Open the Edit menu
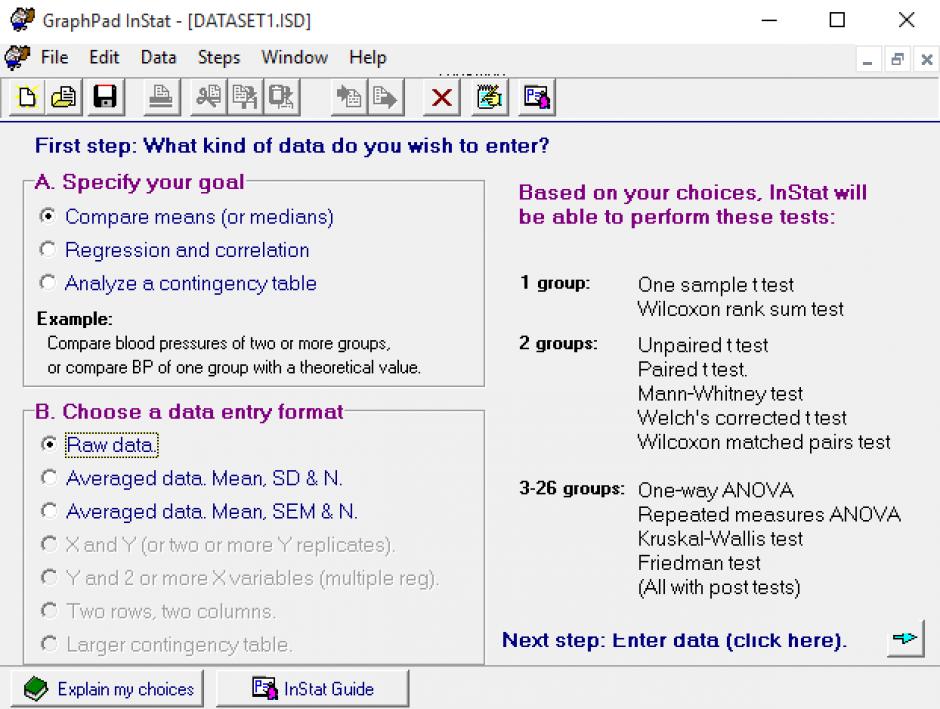 click(x=104, y=58)
